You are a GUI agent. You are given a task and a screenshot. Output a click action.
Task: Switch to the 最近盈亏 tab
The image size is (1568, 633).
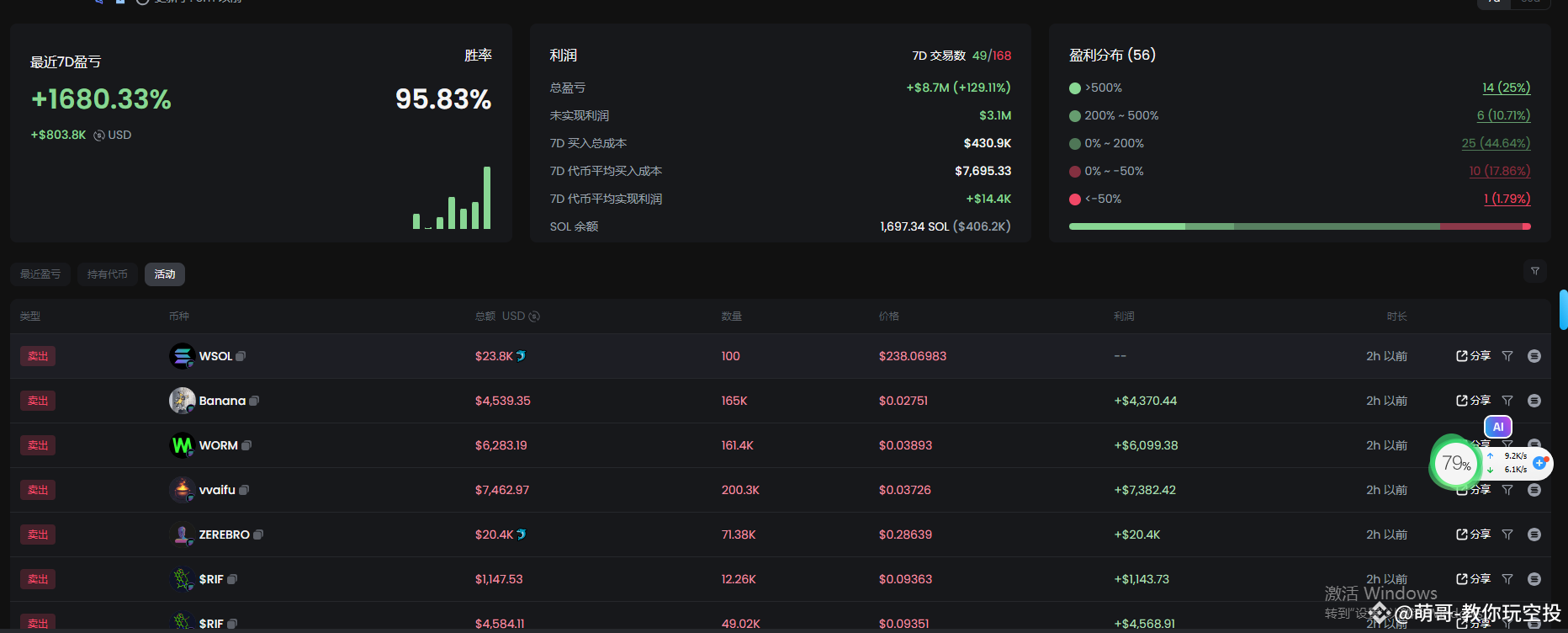(x=40, y=274)
